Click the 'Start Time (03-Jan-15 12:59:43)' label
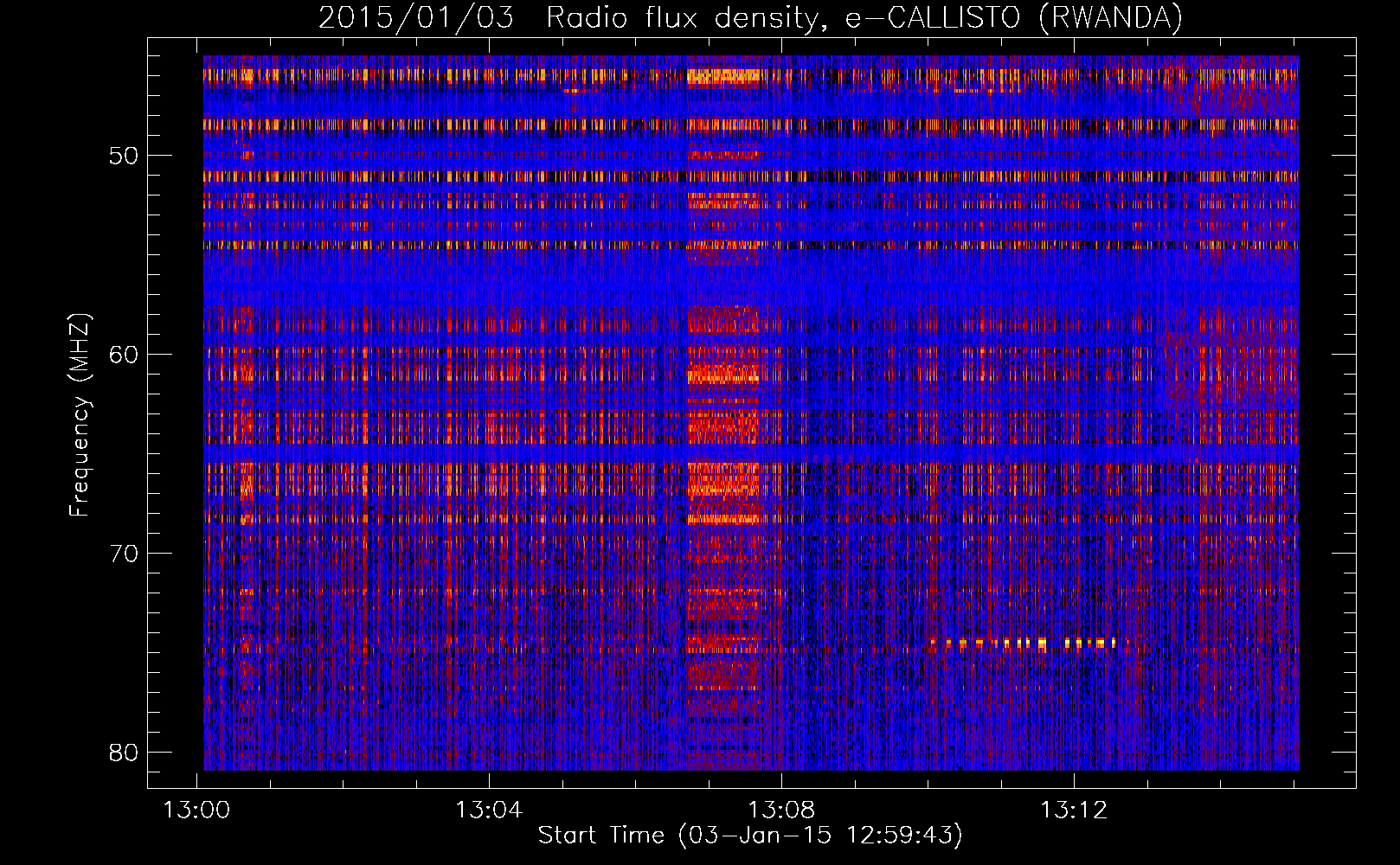Screen dimensions: 1400x865 [x=750, y=836]
